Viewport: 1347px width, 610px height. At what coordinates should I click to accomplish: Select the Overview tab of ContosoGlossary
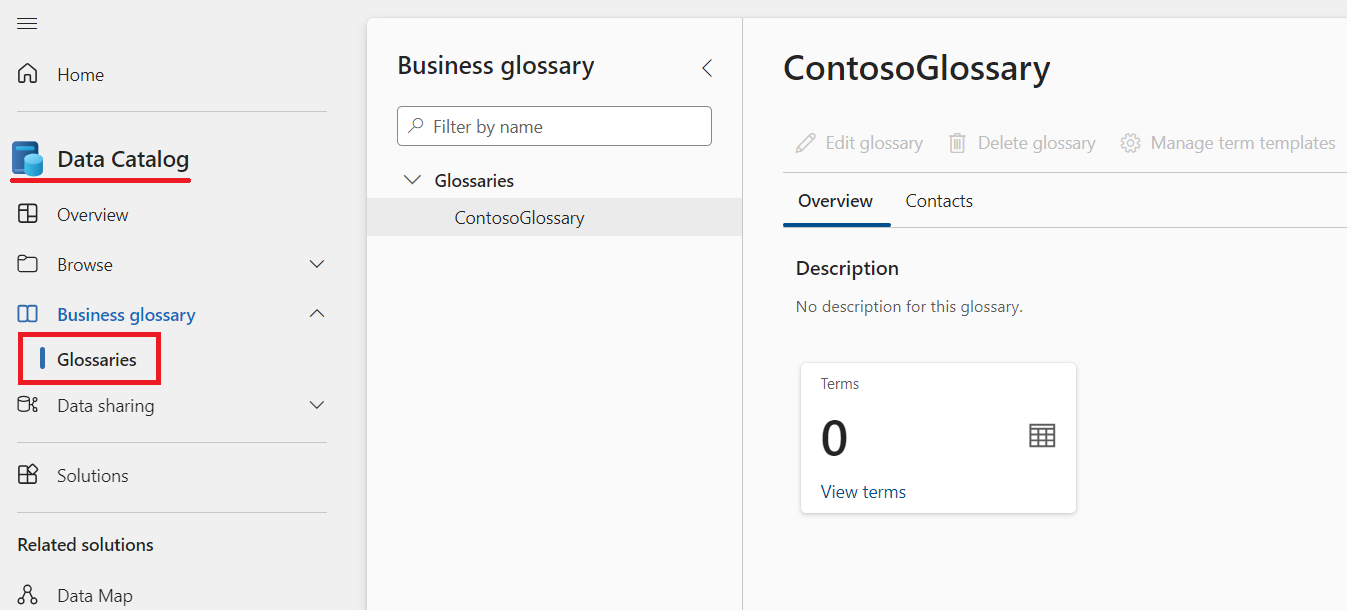pos(835,200)
